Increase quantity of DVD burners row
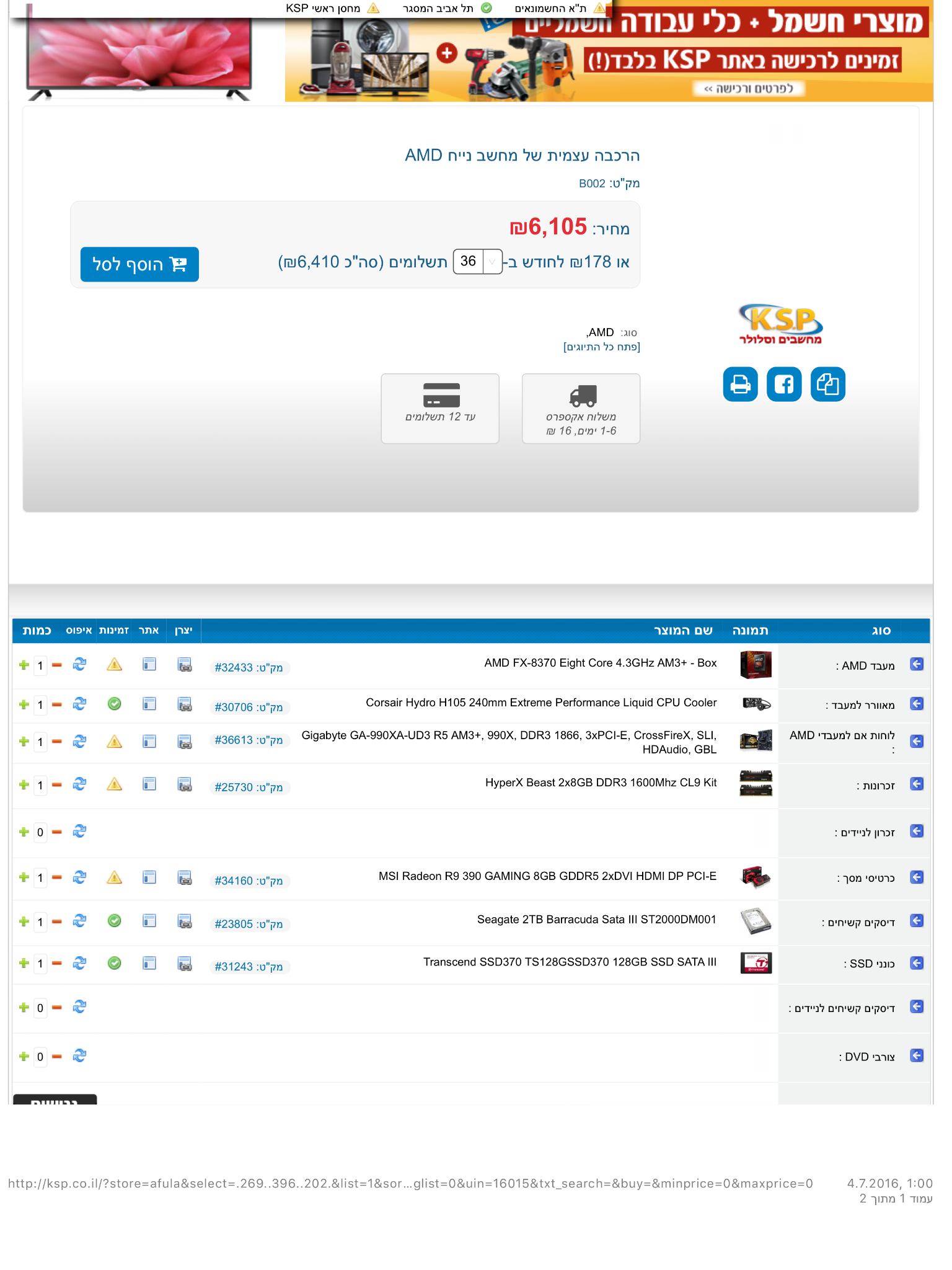The height and width of the screenshot is (1270, 952). (x=24, y=1056)
